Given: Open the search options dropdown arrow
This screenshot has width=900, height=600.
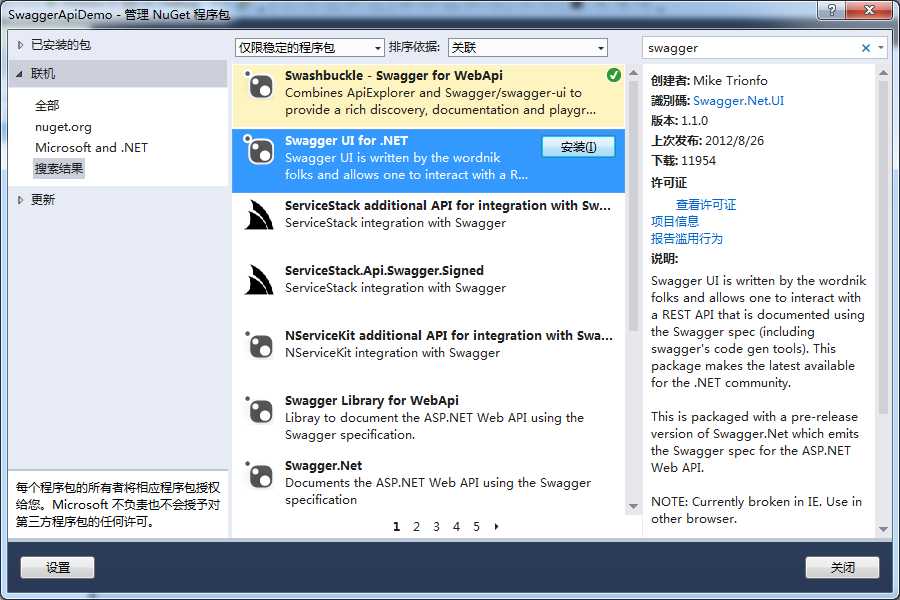Looking at the screenshot, I should [x=881, y=48].
